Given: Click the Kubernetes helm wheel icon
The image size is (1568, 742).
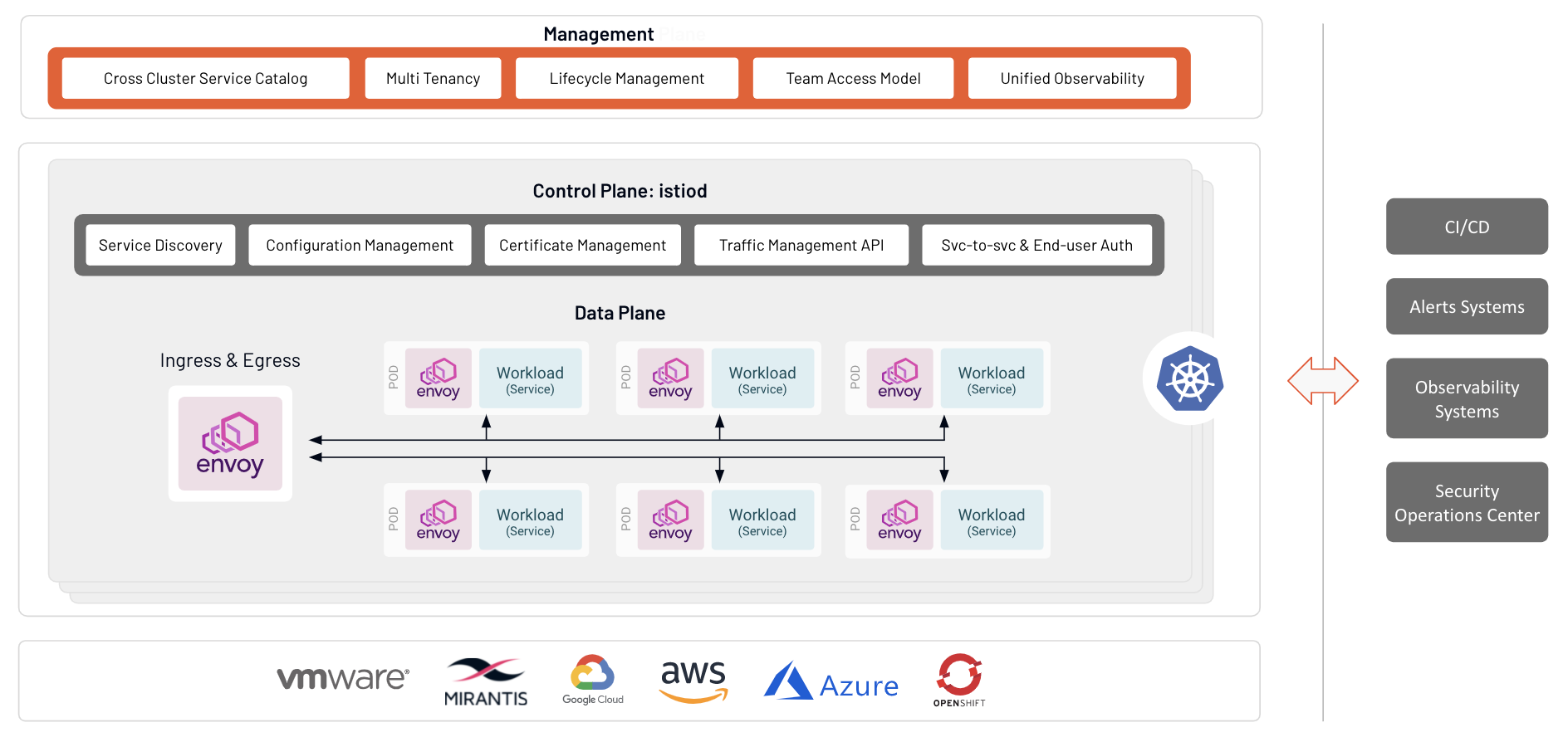Looking at the screenshot, I should coord(1190,378).
